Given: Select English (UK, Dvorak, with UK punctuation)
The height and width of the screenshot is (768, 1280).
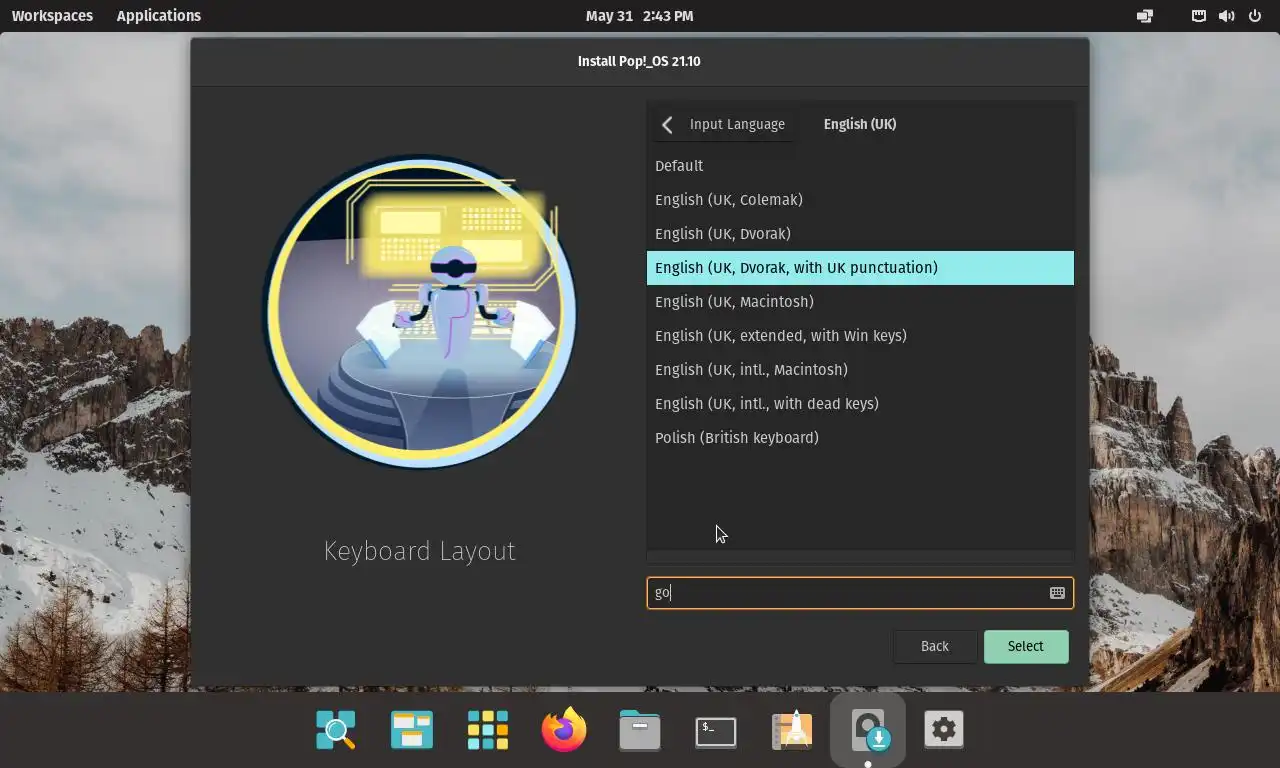Looking at the screenshot, I should [x=860, y=268].
